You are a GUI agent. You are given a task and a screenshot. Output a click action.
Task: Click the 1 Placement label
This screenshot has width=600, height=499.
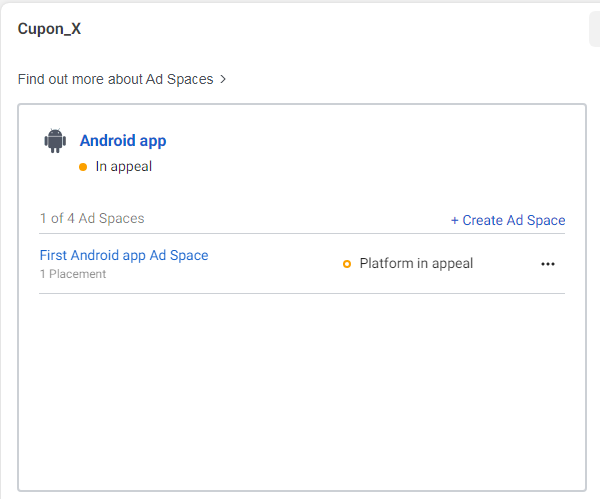click(x=73, y=274)
